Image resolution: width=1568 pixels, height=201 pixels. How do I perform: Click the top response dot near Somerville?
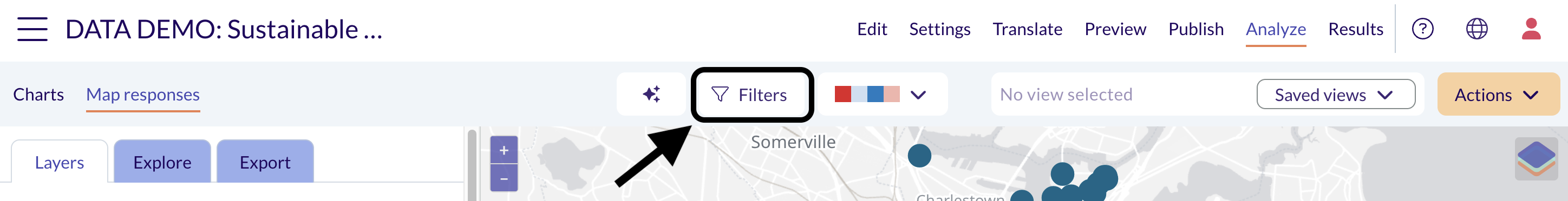919,156
